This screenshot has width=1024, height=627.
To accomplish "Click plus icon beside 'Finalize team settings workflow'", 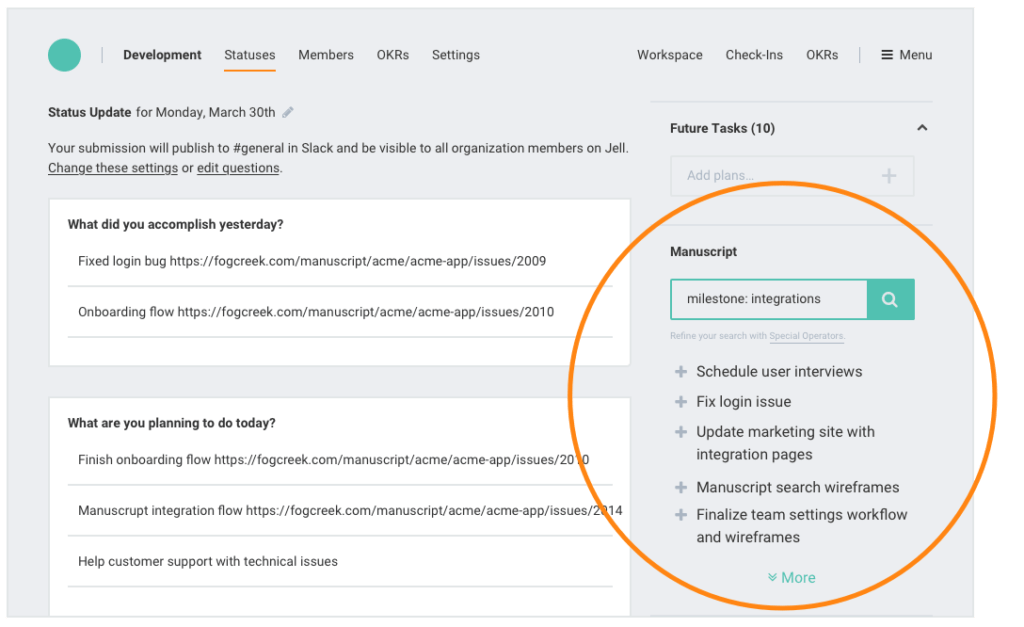I will click(x=680, y=515).
